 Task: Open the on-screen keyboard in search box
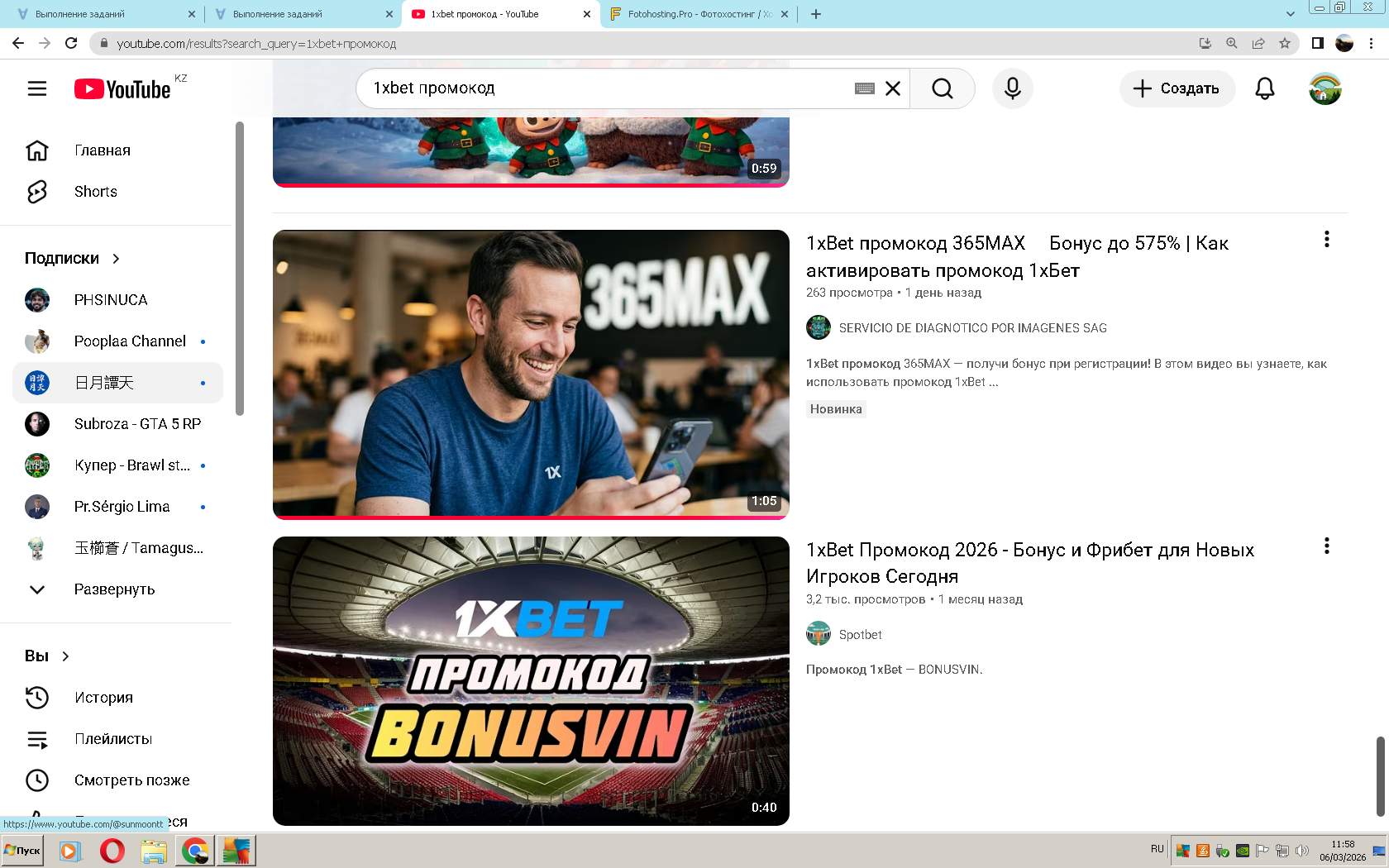(865, 88)
